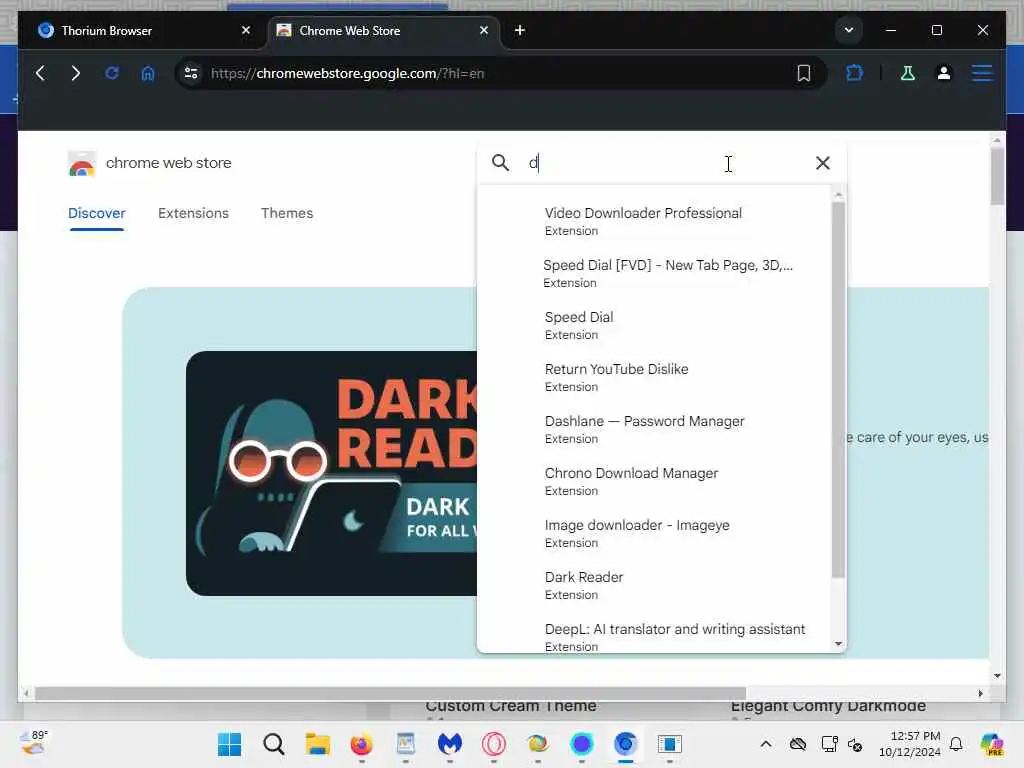This screenshot has width=1024, height=768.
Task: Go forward with the browser forward arrow
Action: (x=76, y=73)
